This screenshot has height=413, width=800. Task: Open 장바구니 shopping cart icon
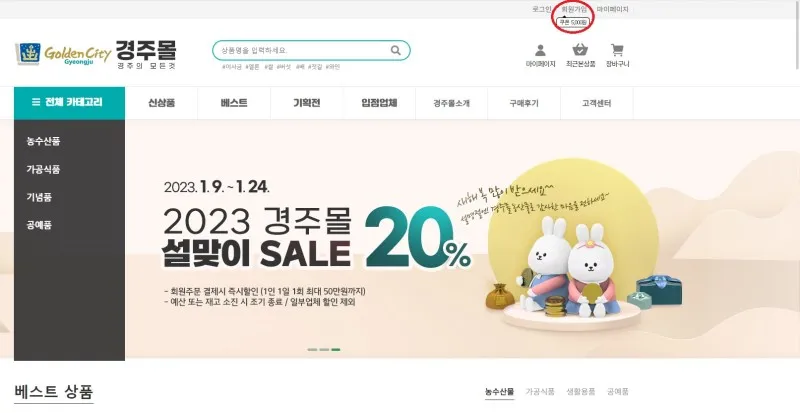[617, 50]
